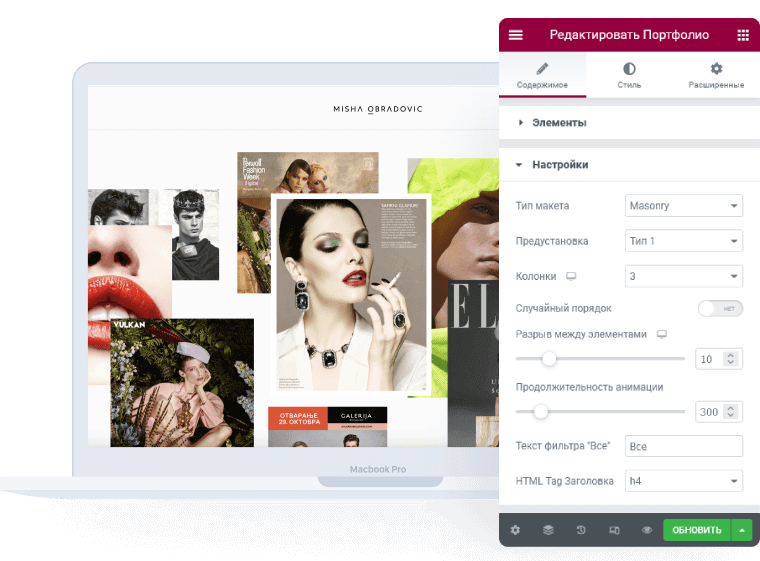
Task: Click the Тип макета label
Action: tap(542, 206)
